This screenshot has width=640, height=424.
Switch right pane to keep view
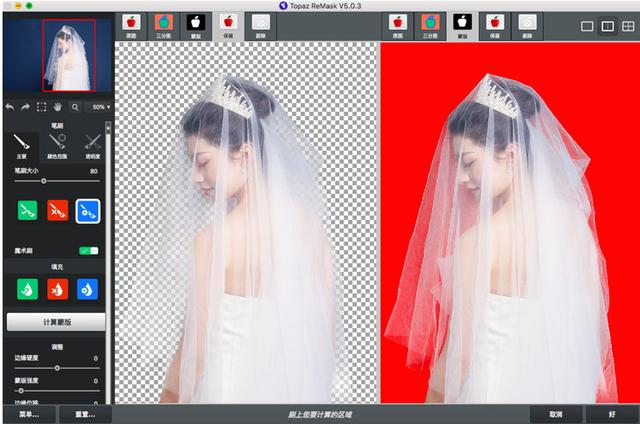[495, 26]
